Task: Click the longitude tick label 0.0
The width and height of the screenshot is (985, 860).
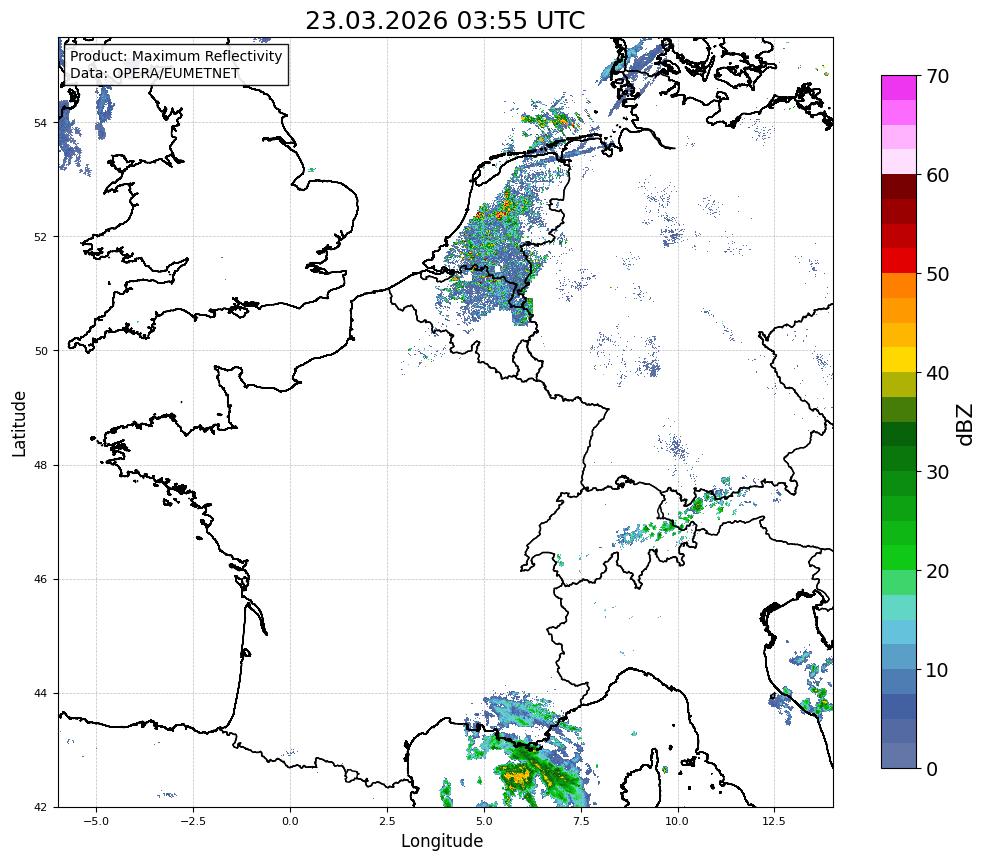Action: point(290,821)
